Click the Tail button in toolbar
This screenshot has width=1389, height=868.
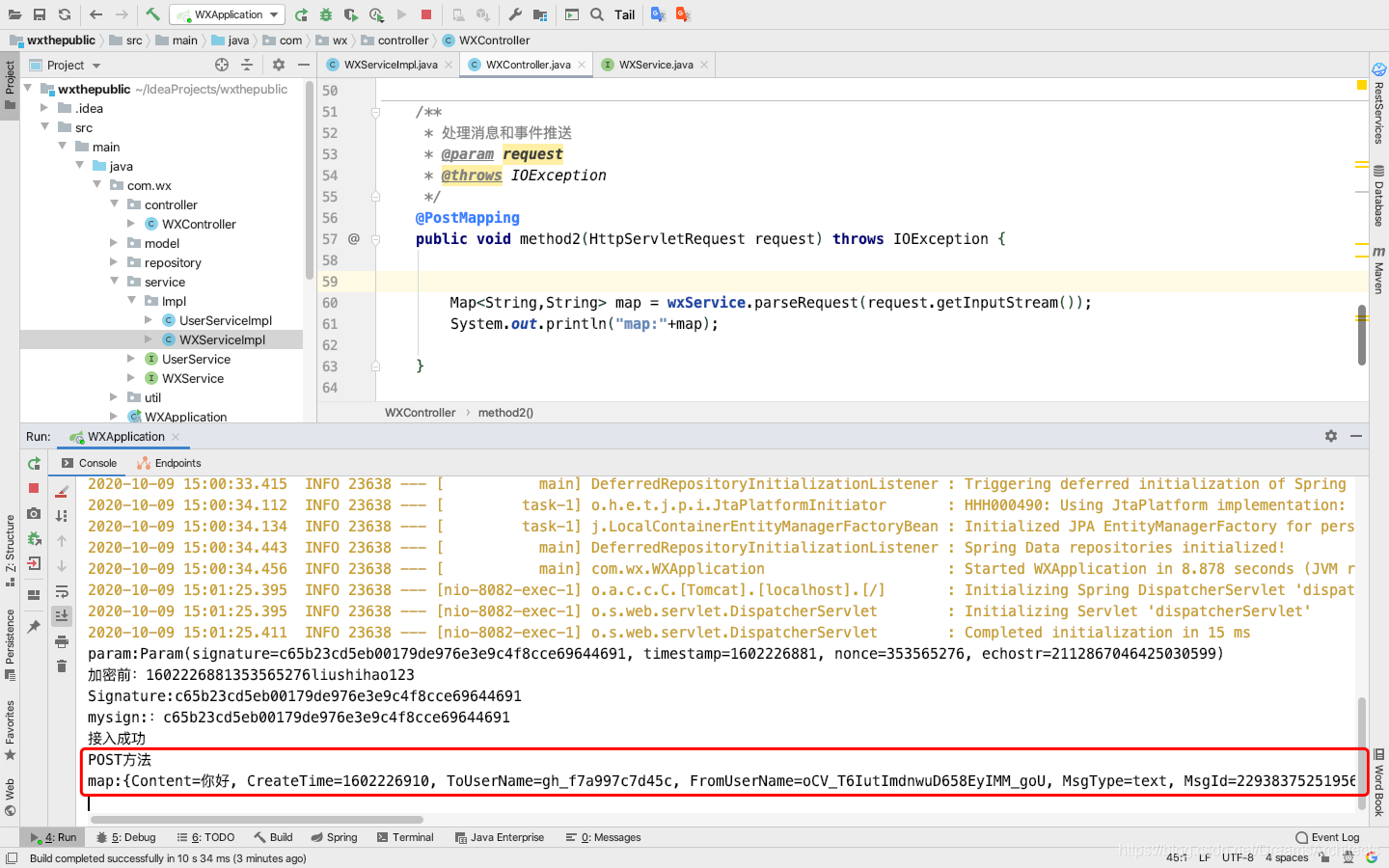click(x=625, y=14)
